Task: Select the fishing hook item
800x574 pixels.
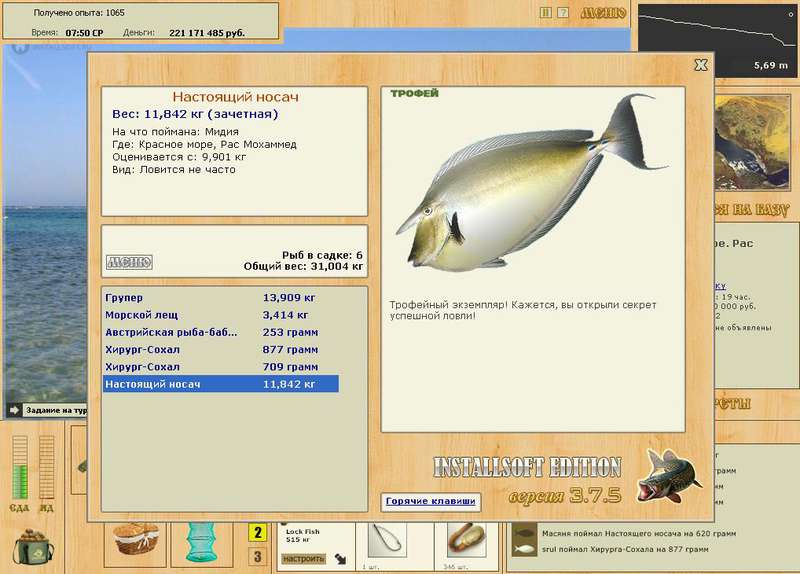Action: click(388, 540)
